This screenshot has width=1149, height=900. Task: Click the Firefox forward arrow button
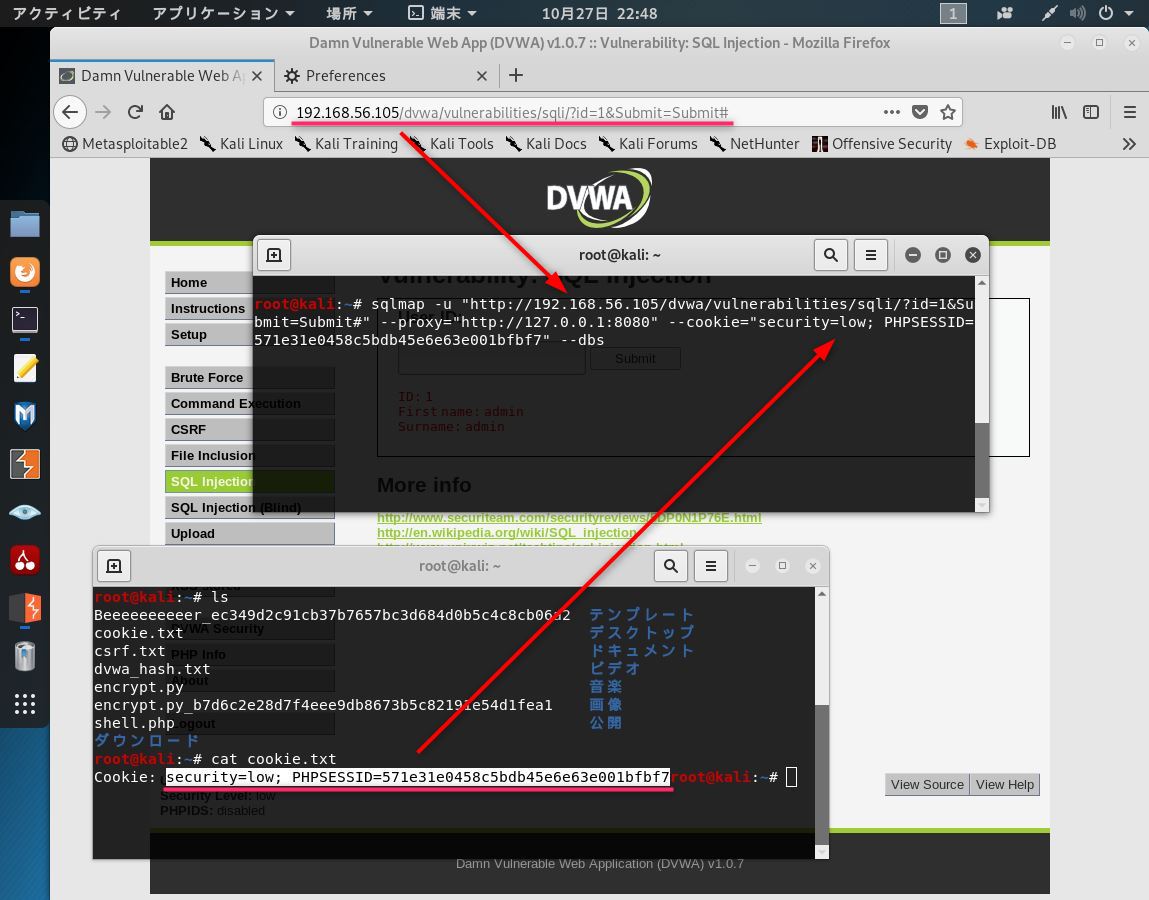[x=103, y=112]
